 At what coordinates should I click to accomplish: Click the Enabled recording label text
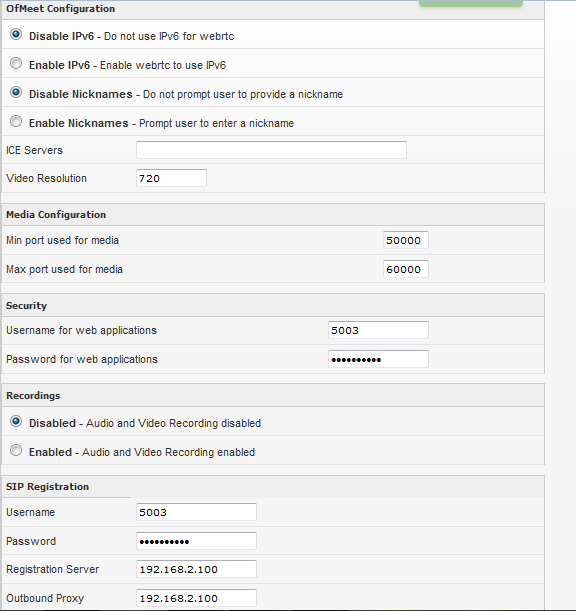(x=50, y=452)
